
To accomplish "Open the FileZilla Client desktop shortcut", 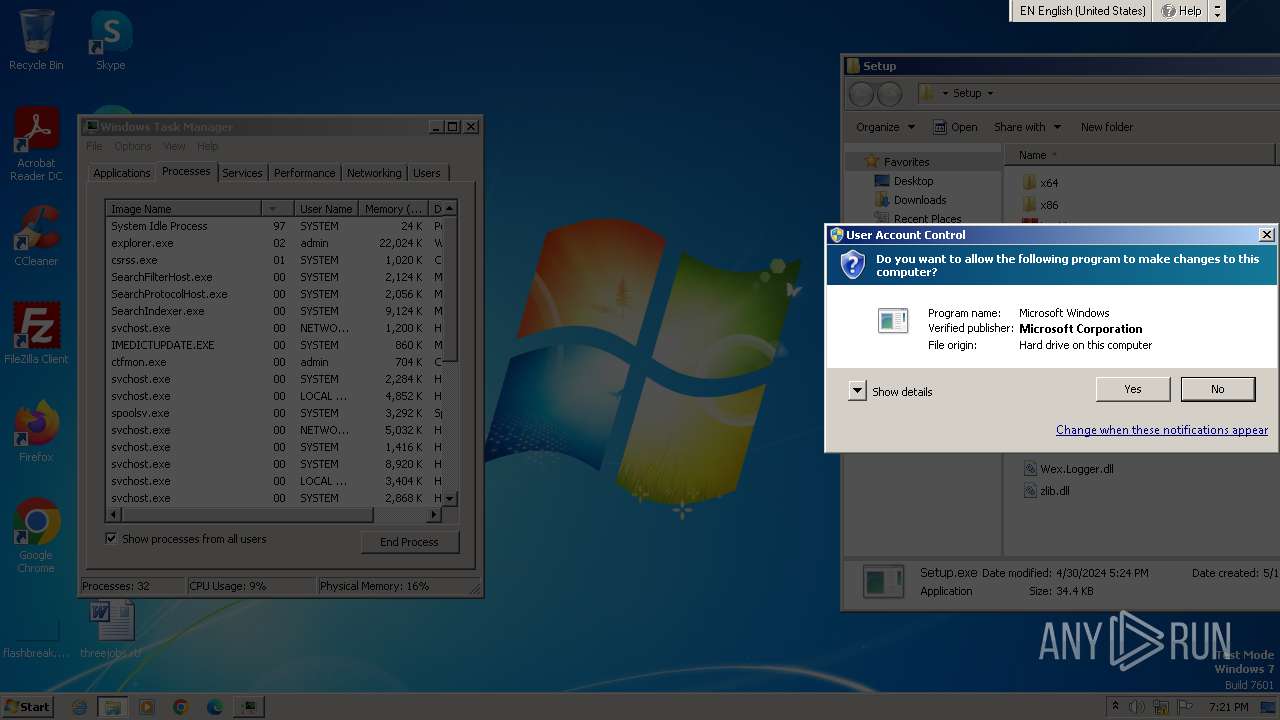I will pos(36,334).
